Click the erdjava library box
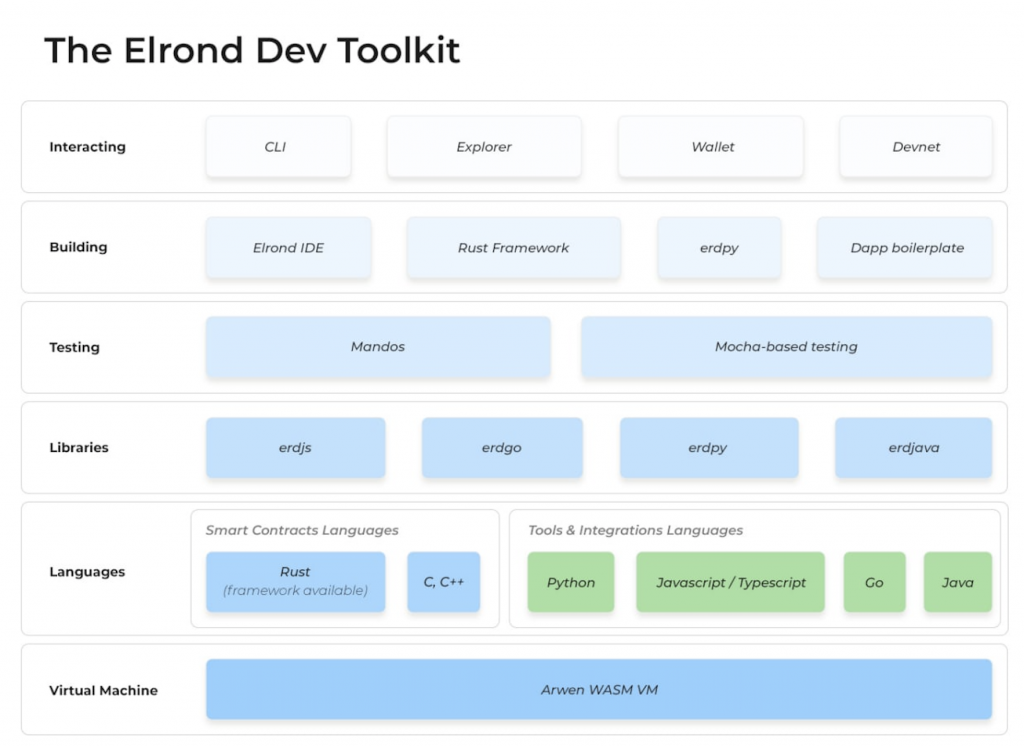The image size is (1024, 746). pos(913,447)
